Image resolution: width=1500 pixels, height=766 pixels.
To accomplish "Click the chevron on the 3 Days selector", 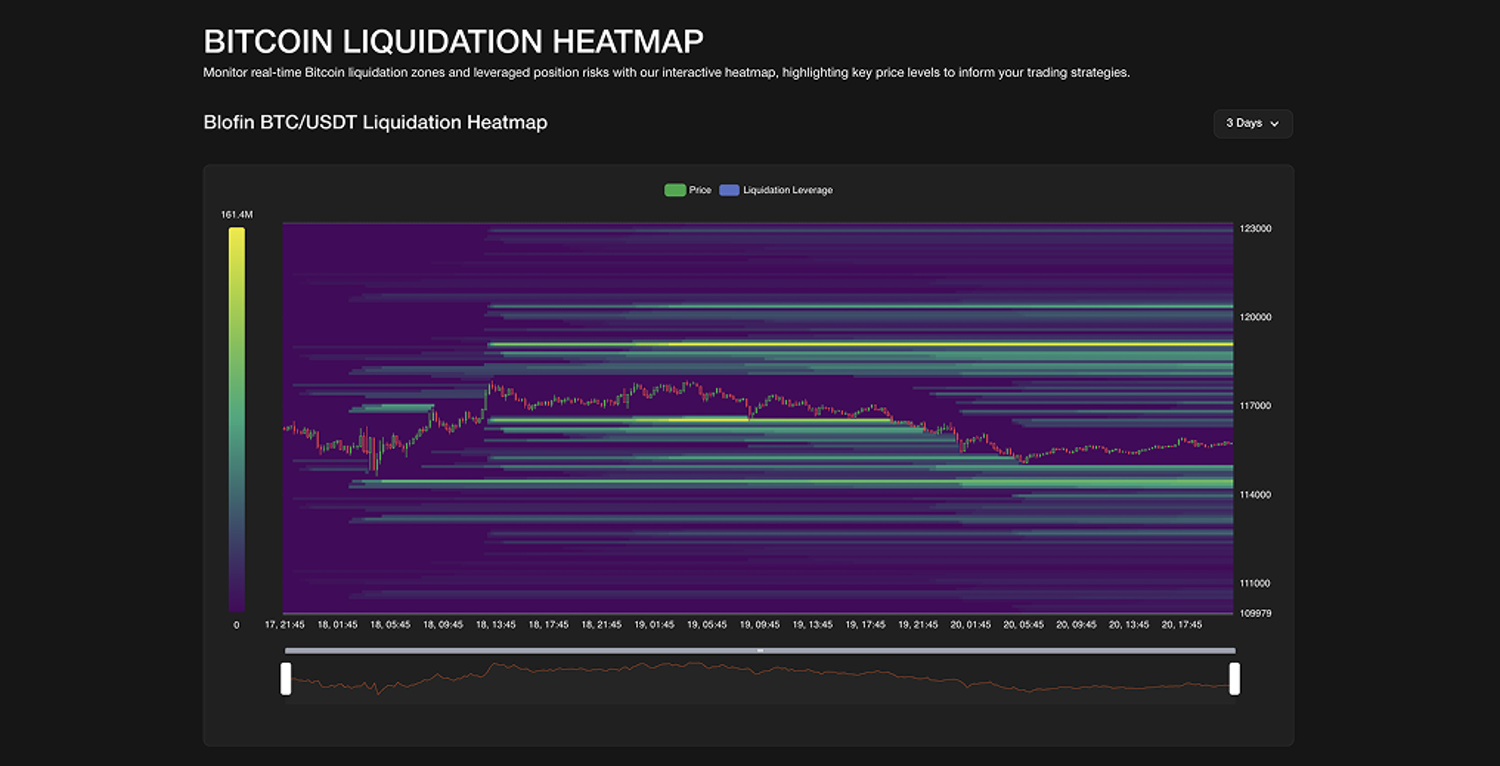I will (1275, 124).
